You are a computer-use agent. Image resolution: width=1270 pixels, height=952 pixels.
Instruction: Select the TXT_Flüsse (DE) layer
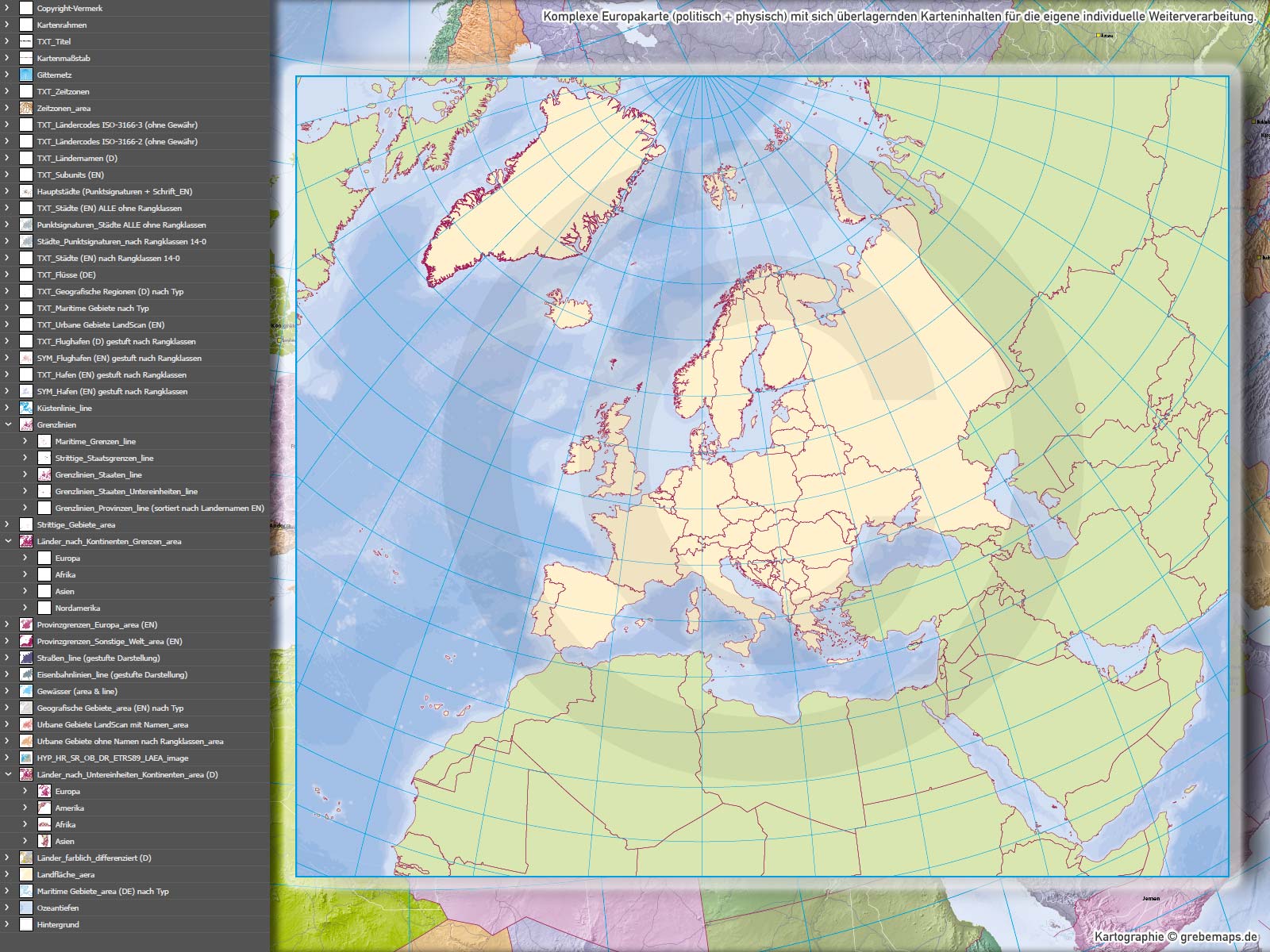(66, 274)
